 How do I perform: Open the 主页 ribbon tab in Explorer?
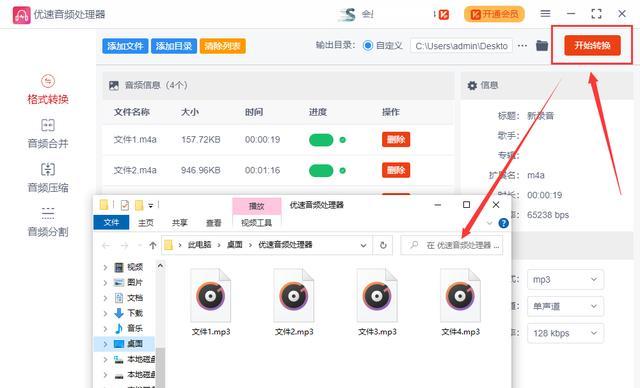click(146, 223)
